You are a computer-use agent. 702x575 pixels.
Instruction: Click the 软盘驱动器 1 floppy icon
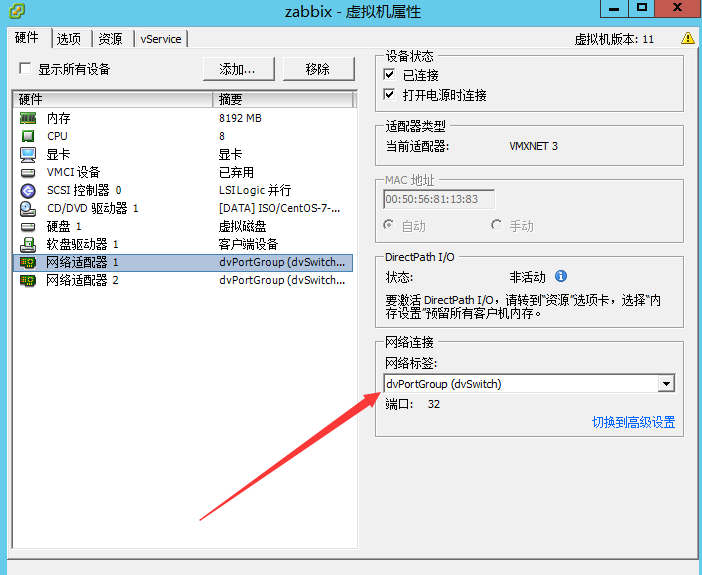point(28,245)
